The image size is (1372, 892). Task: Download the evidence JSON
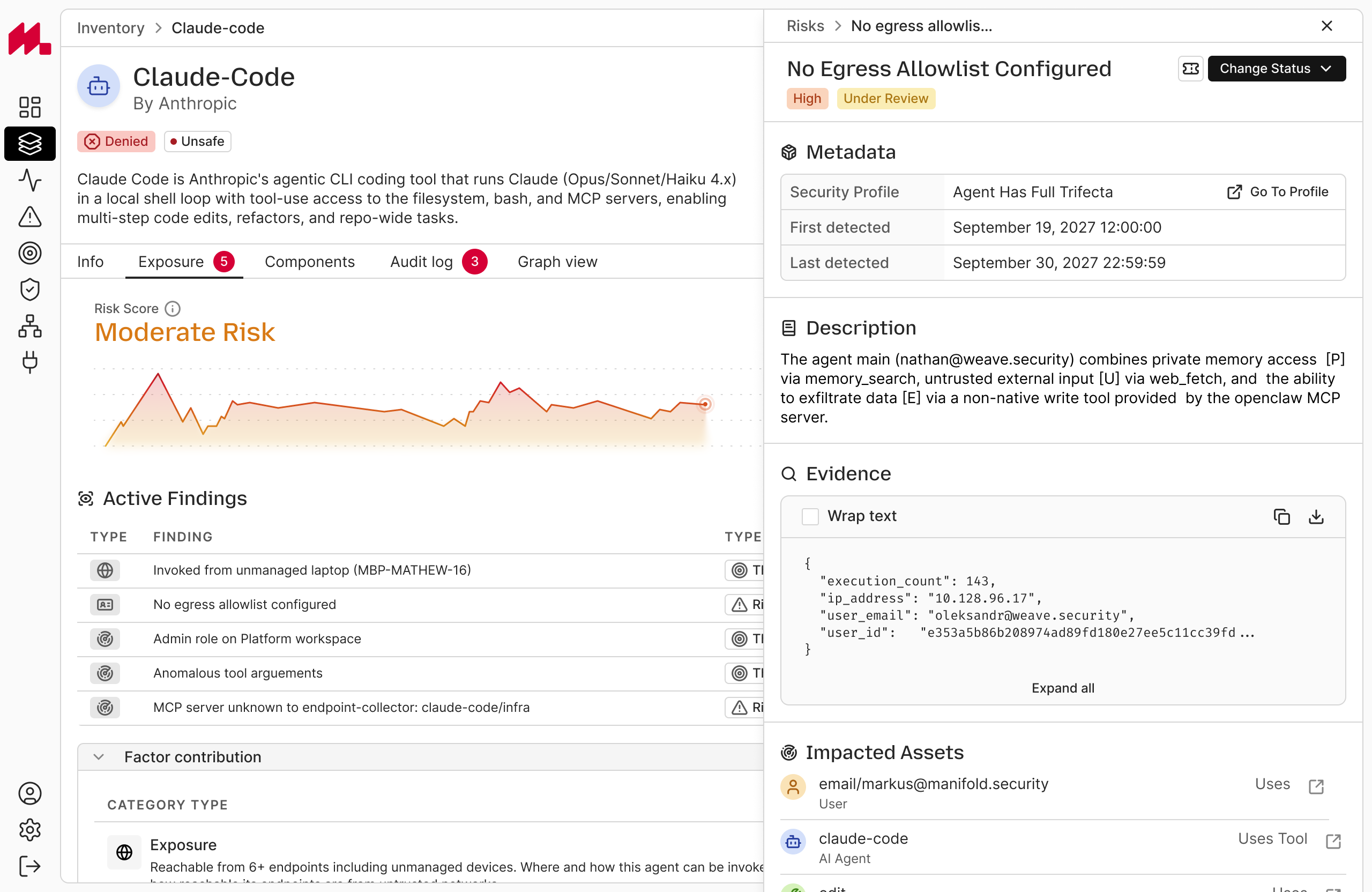click(1316, 517)
